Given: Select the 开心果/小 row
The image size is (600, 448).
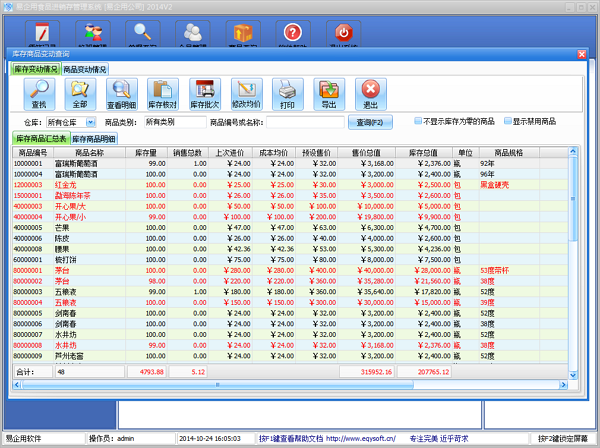Looking at the screenshot, I should (x=290, y=217).
